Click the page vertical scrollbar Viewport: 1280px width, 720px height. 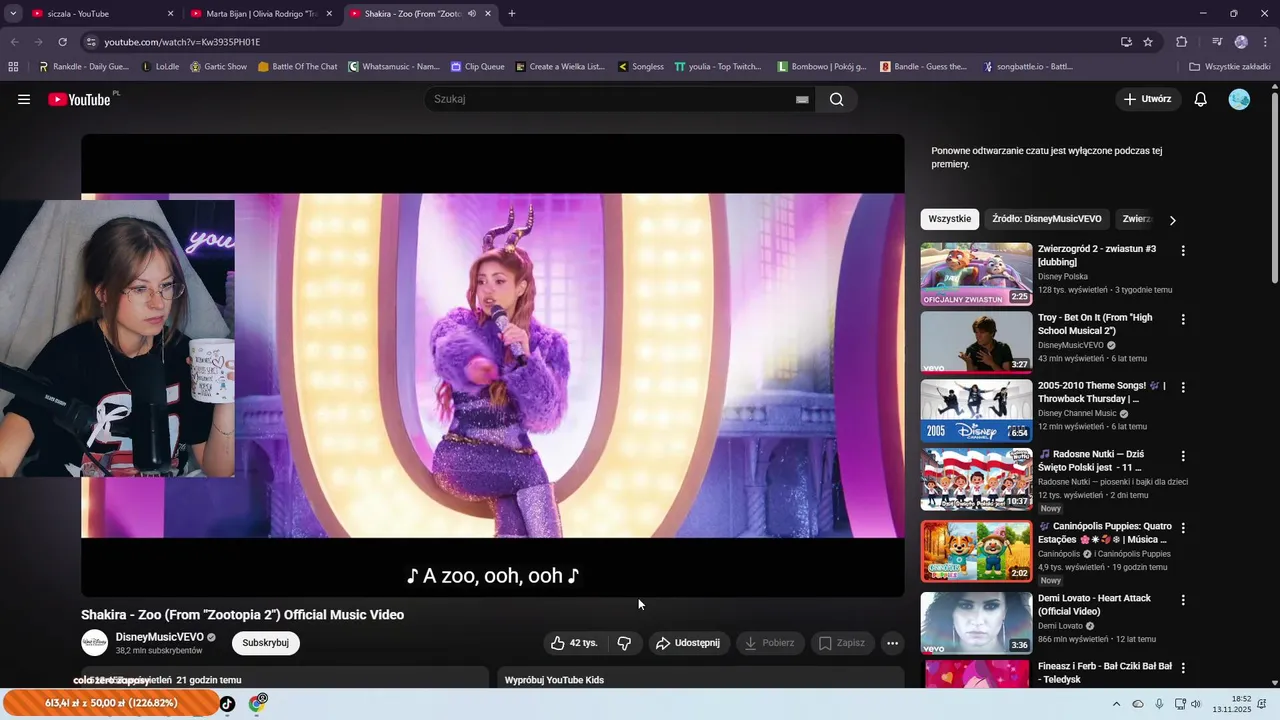click(1274, 186)
